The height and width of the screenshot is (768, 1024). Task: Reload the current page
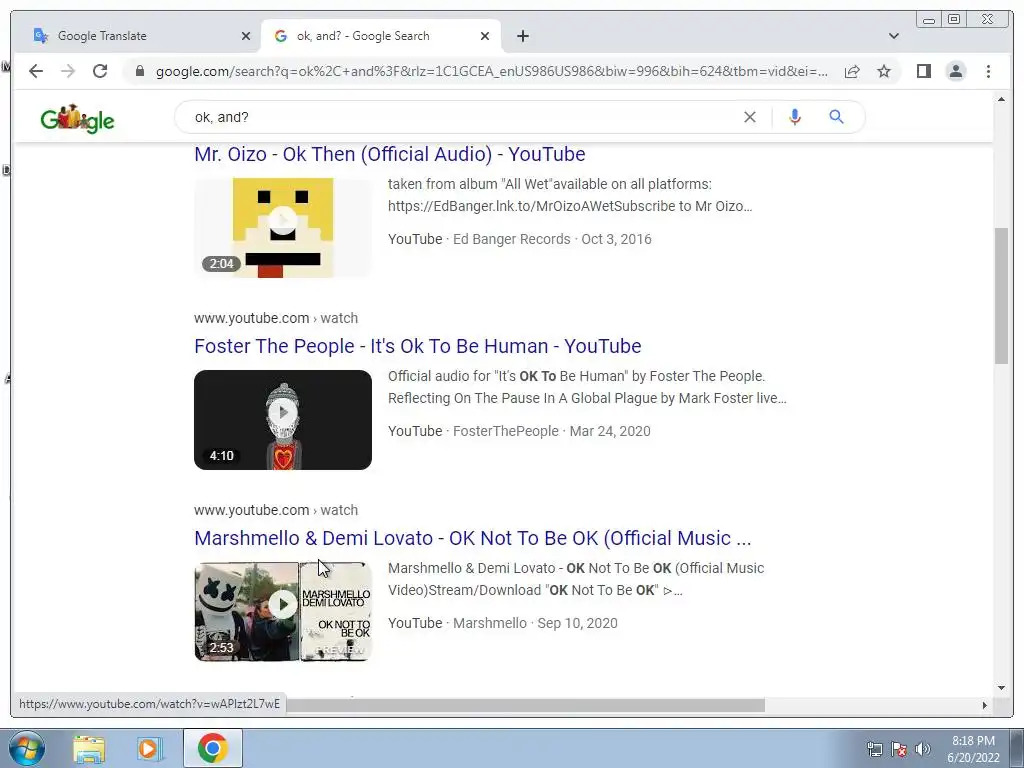(x=100, y=71)
